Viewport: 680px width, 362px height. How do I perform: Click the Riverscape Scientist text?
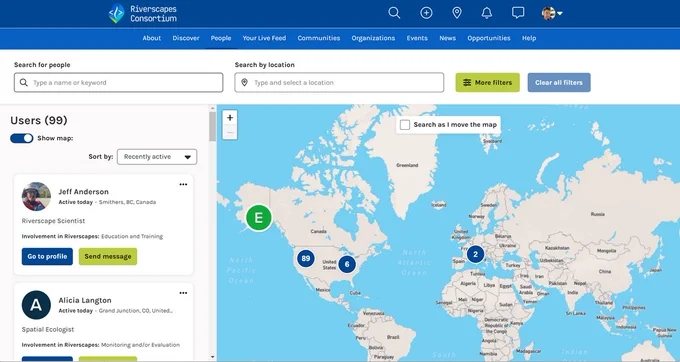53,221
